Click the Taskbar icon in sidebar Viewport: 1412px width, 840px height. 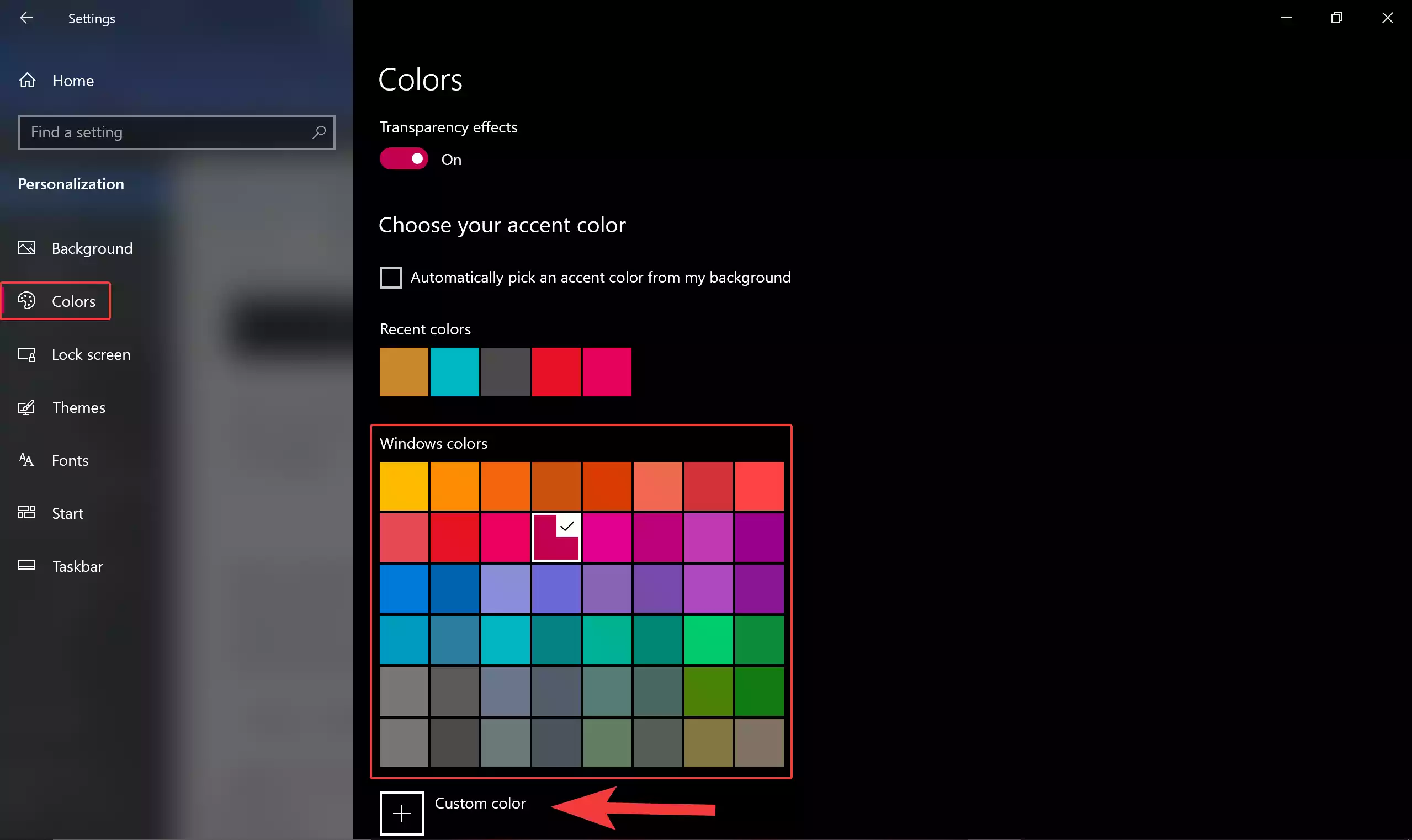tap(25, 565)
